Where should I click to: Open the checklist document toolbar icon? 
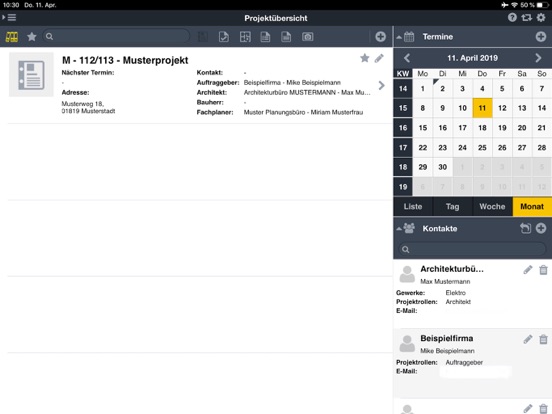224,37
